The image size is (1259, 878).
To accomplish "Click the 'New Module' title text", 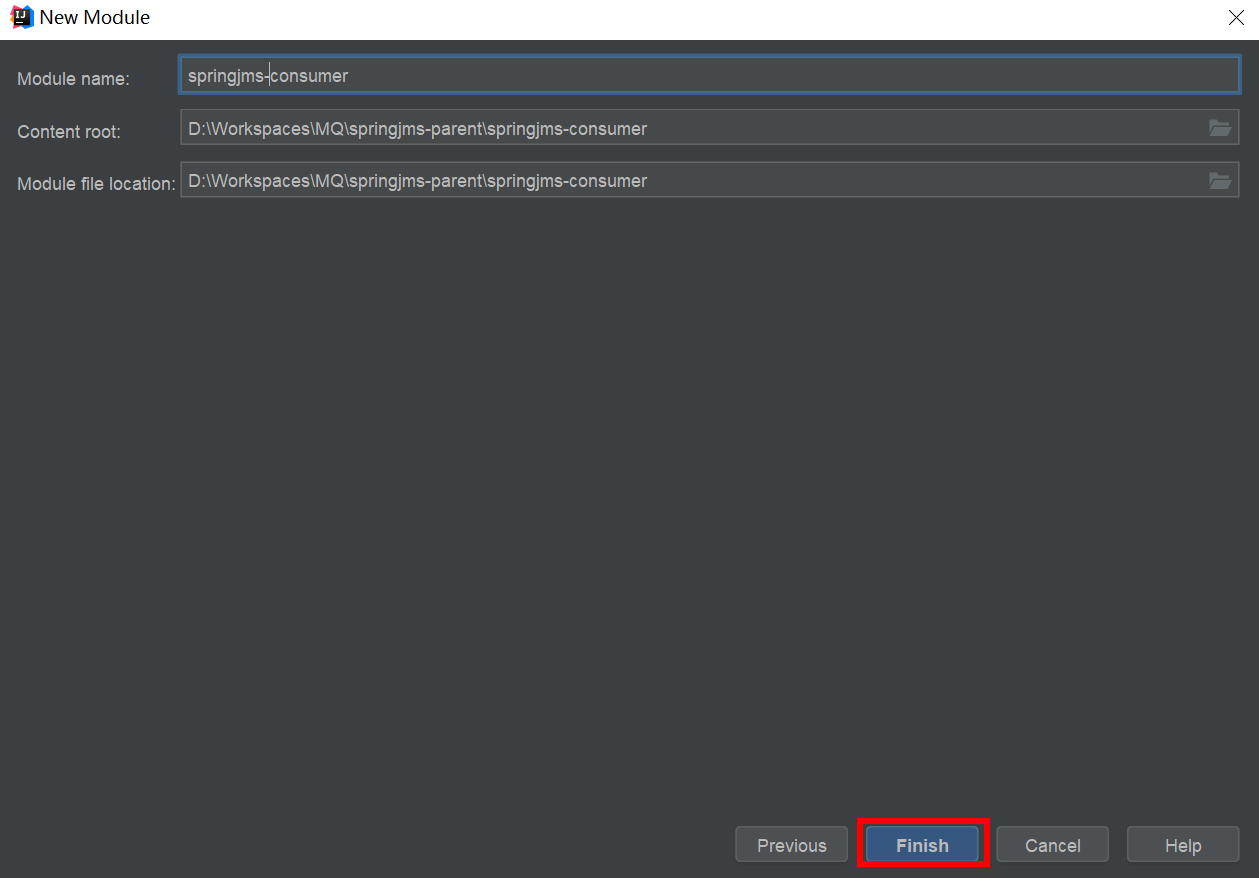I will [x=95, y=17].
